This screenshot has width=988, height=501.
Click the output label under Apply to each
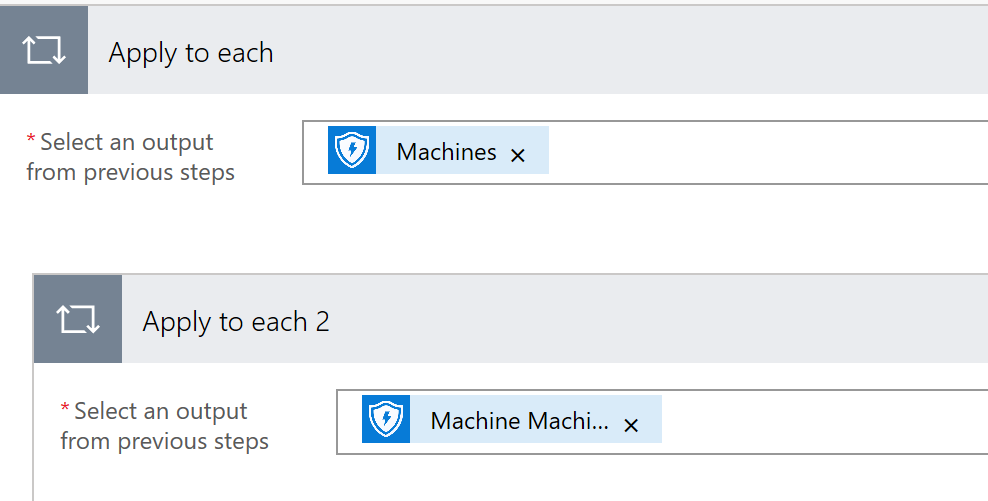130,157
